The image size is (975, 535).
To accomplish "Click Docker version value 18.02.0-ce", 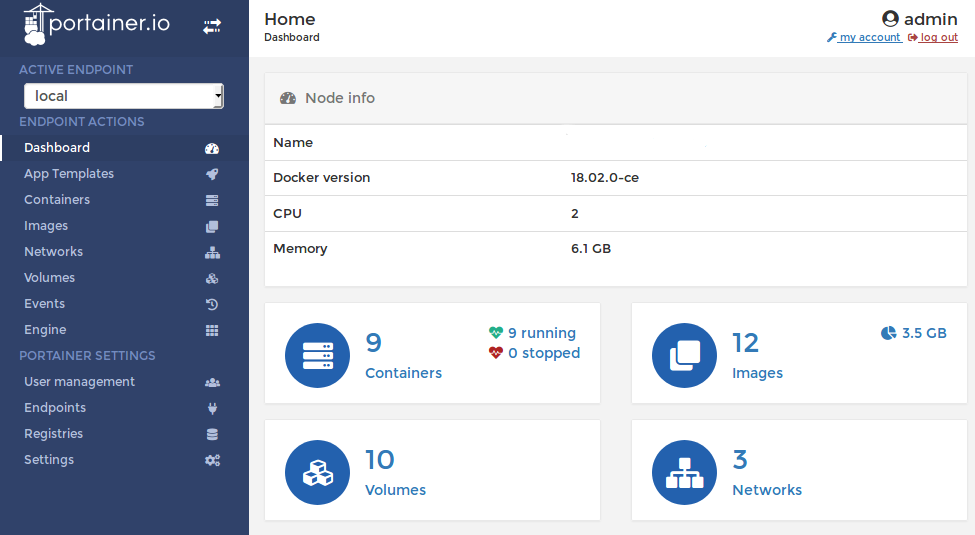I will pyautogui.click(x=604, y=177).
